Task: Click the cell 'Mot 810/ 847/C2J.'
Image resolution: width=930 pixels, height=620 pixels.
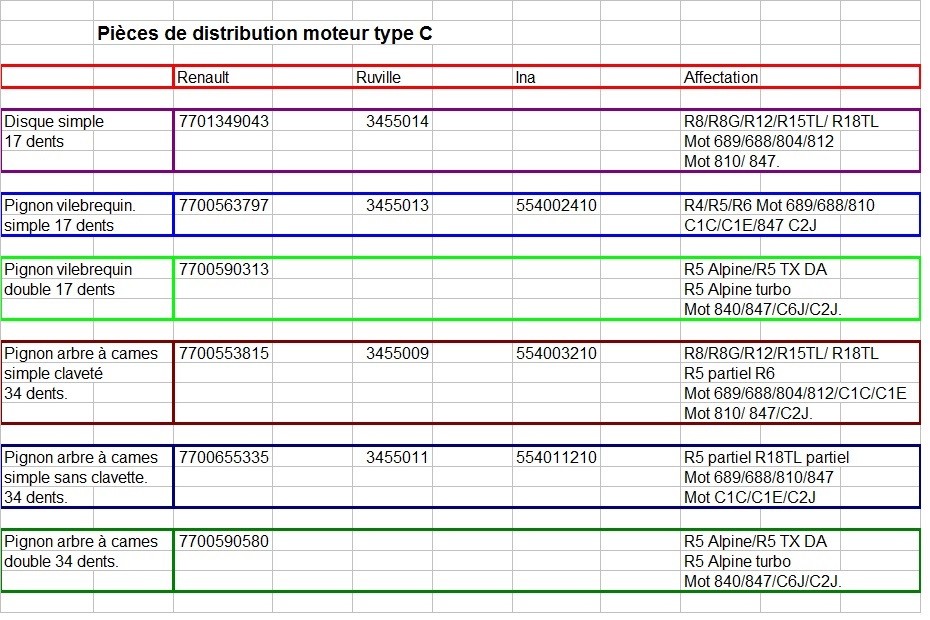Action: click(748, 414)
